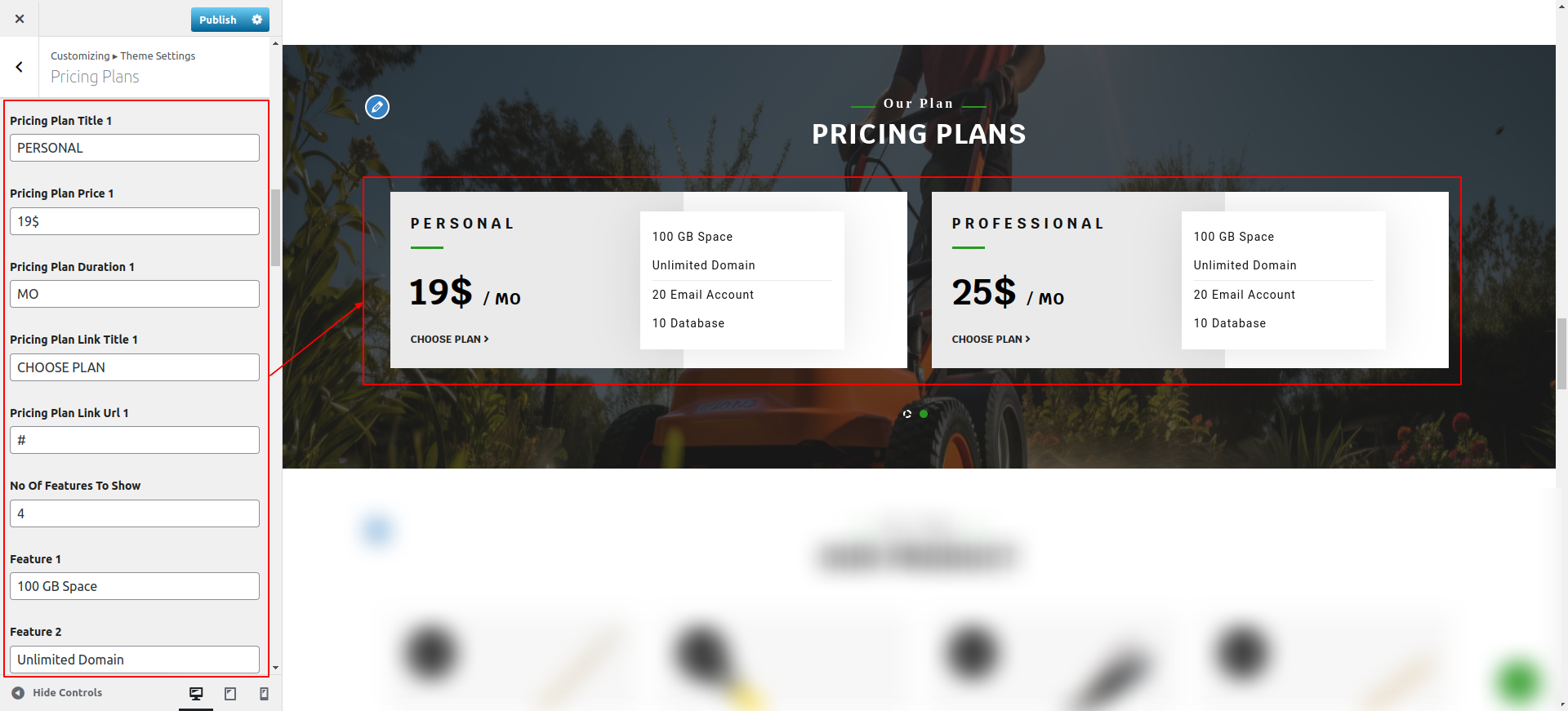
Task: Click the No Of Features To Show field
Action: point(135,513)
